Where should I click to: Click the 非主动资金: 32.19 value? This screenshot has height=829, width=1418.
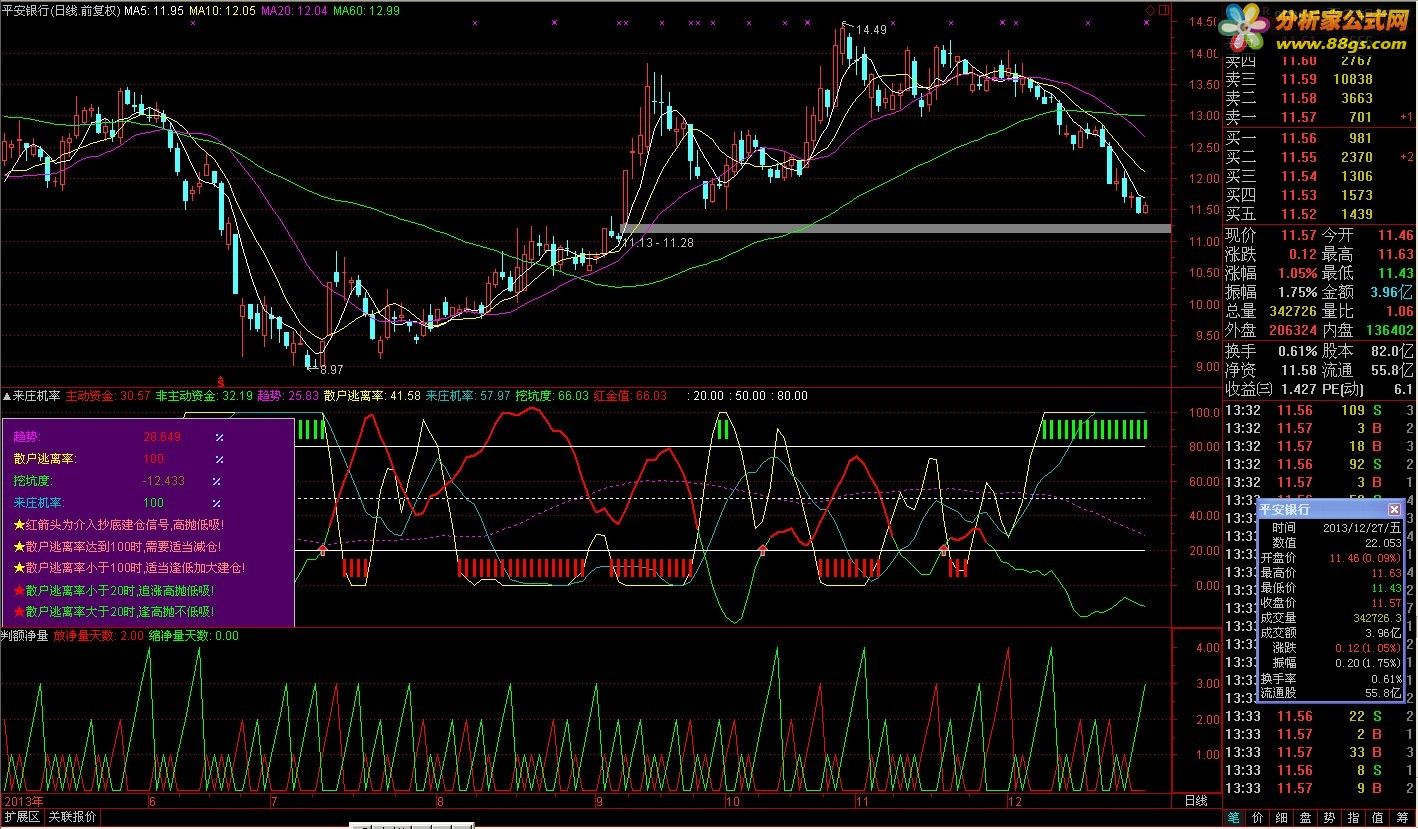click(203, 396)
